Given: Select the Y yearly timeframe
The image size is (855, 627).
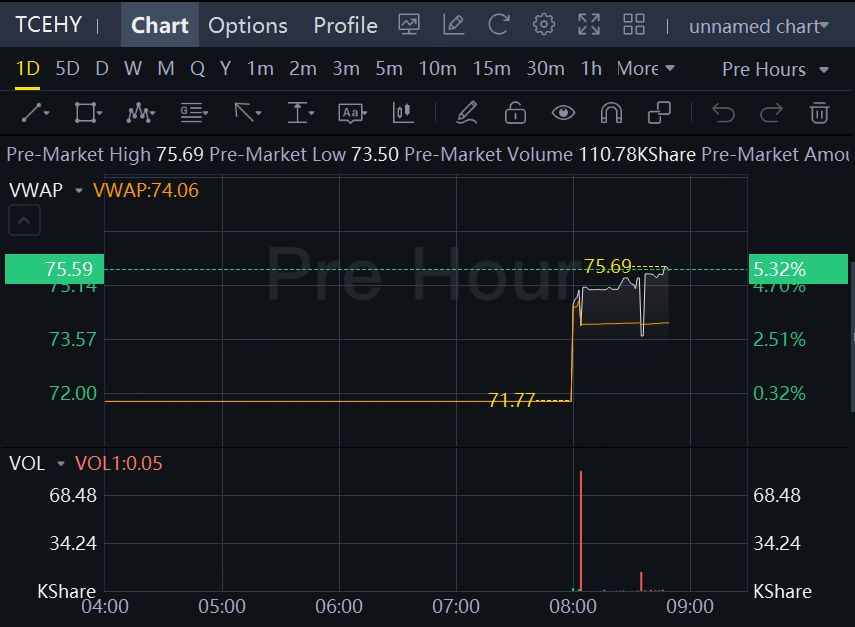Looking at the screenshot, I should coord(225,69).
